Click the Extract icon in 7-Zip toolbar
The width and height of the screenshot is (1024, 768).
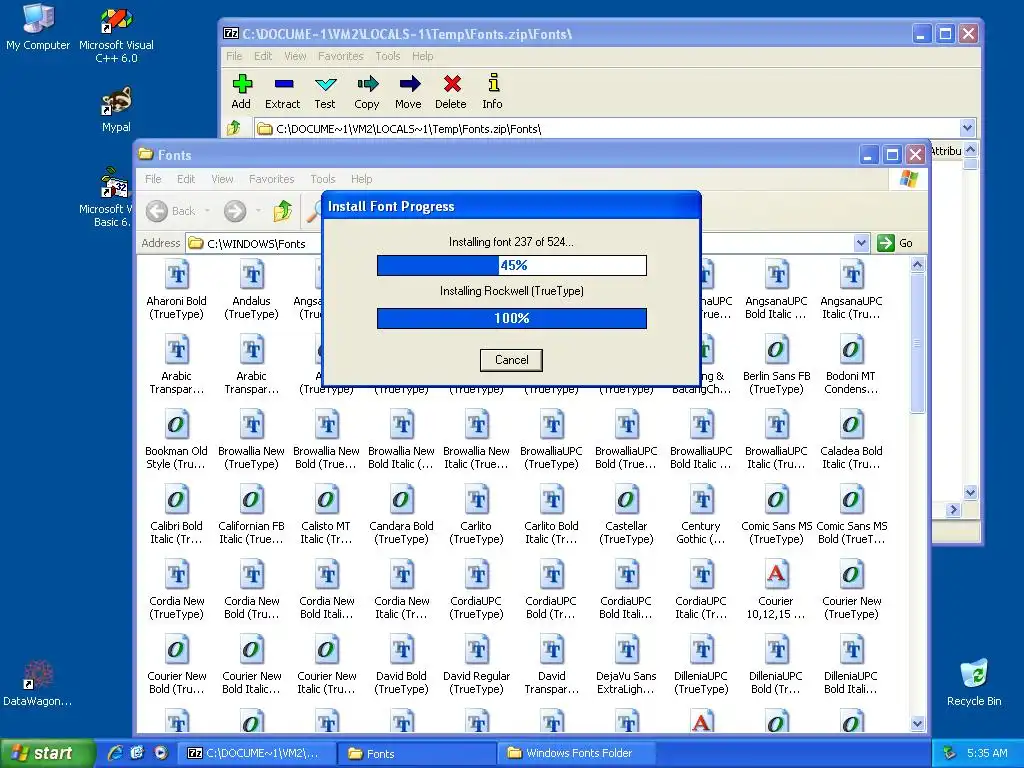pyautogui.click(x=283, y=84)
